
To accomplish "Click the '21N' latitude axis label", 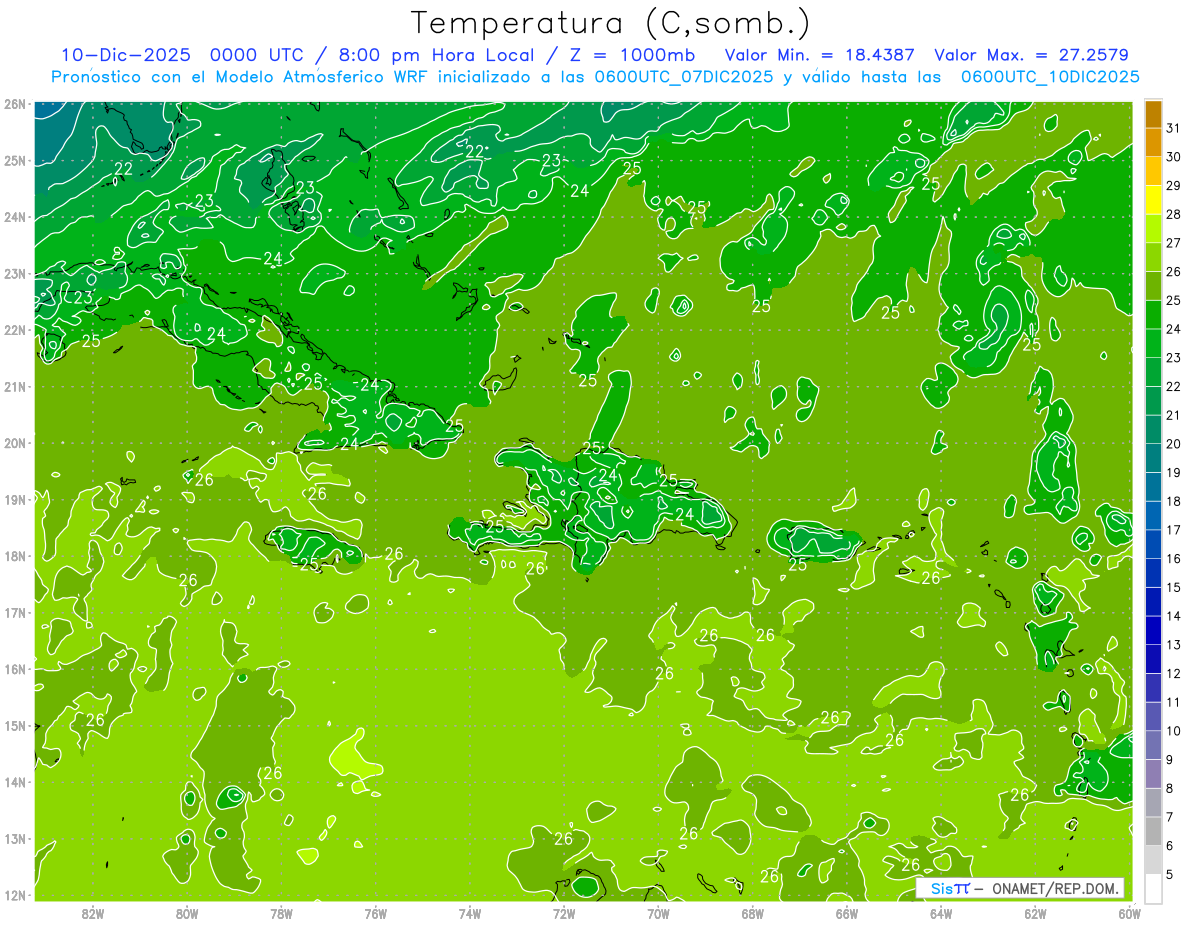I will [14, 386].
